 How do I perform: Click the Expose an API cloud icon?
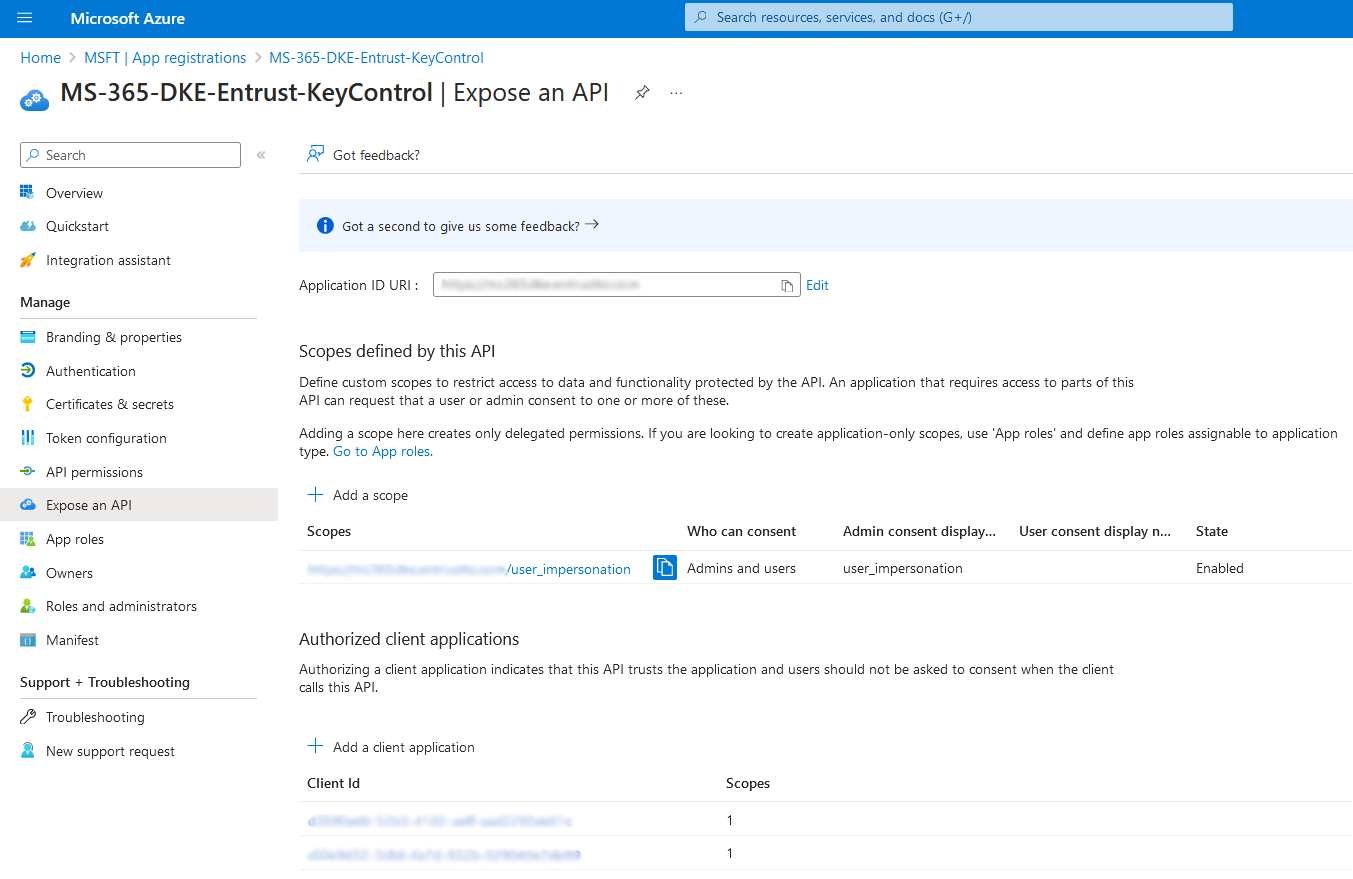[x=28, y=505]
